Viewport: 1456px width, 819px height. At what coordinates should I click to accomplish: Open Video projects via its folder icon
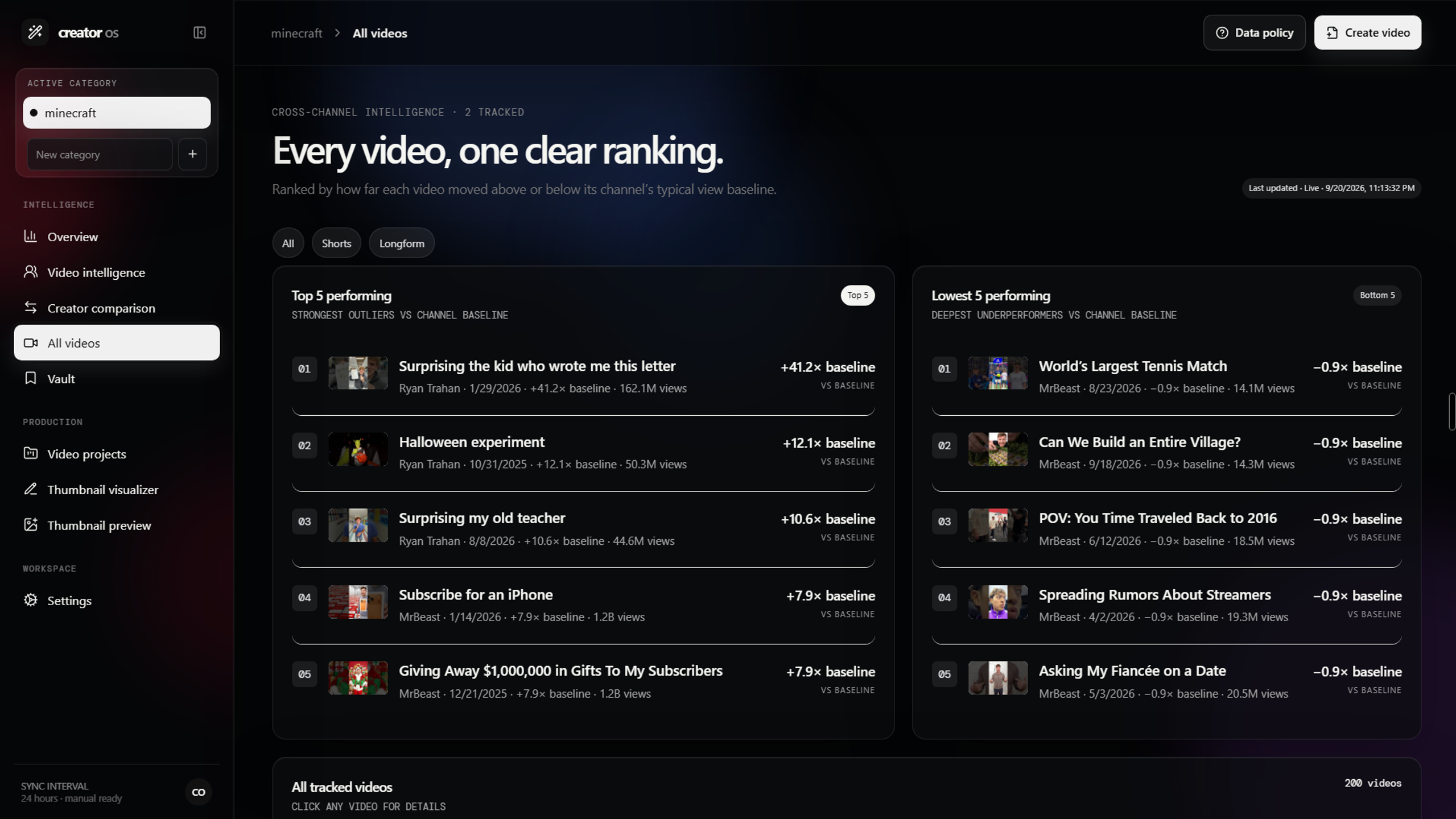tap(31, 453)
